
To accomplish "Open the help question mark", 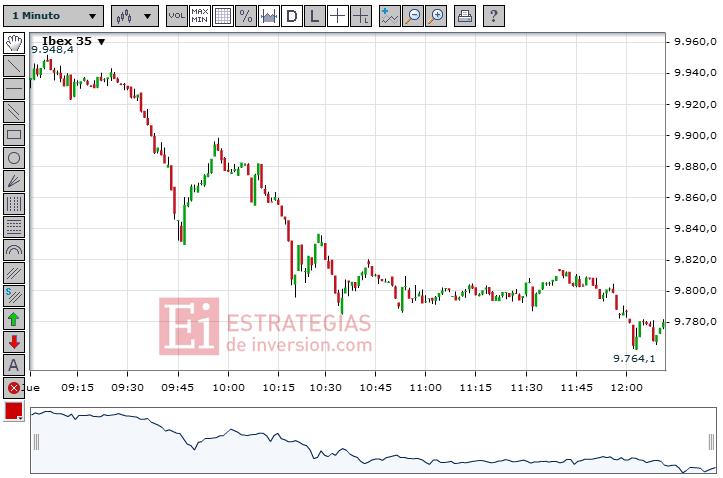I will 494,16.
